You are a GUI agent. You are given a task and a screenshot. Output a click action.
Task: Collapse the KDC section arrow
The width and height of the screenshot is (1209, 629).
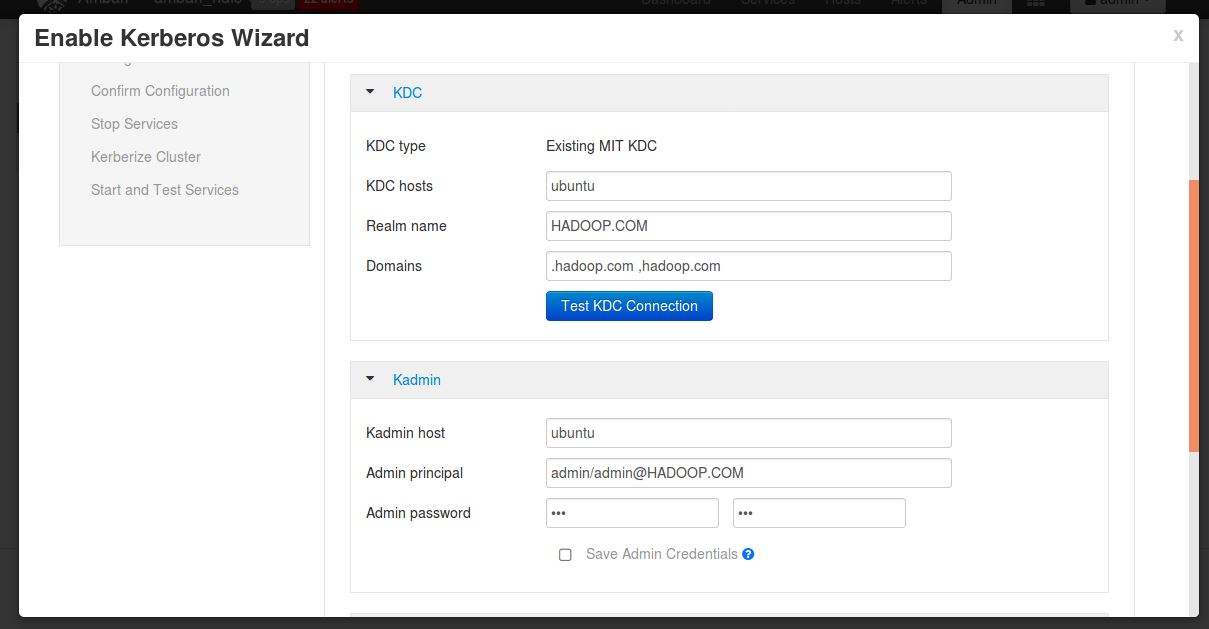click(x=370, y=92)
